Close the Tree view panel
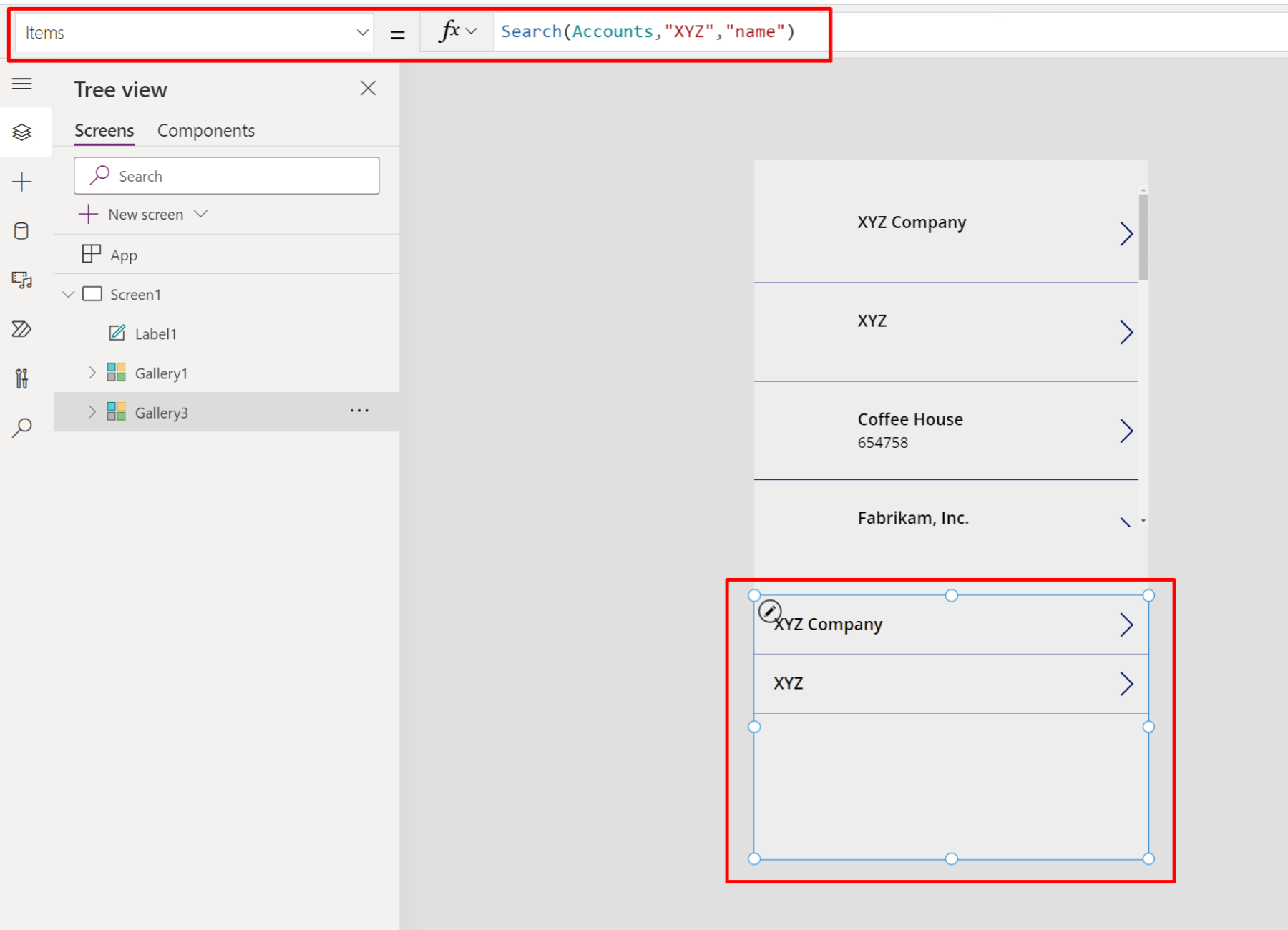Viewport: 1288px width, 930px height. [x=368, y=87]
